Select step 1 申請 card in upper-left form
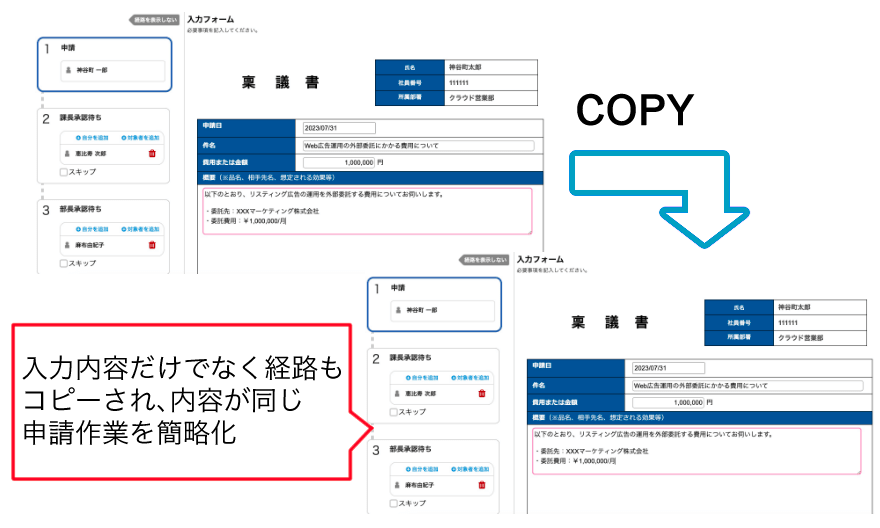 [x=104, y=65]
